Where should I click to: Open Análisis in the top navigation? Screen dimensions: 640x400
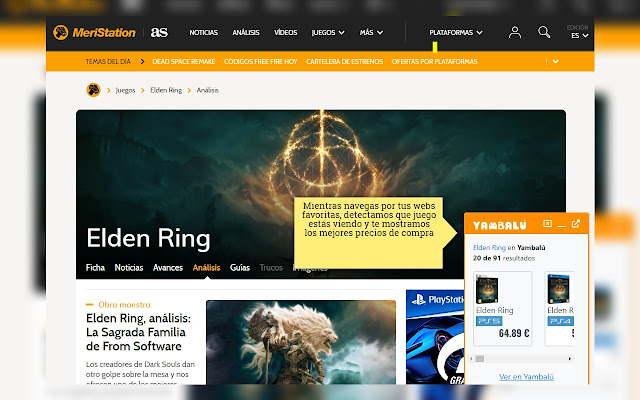click(x=246, y=32)
